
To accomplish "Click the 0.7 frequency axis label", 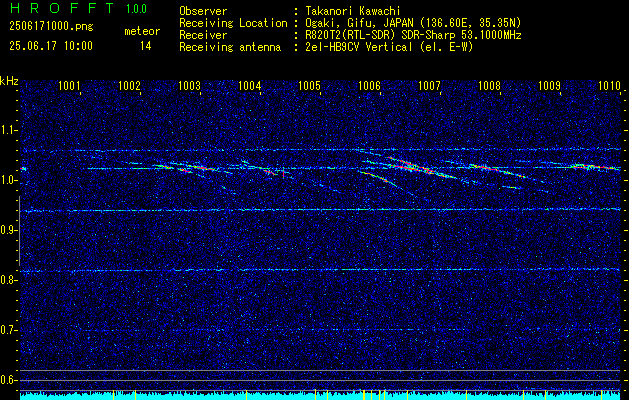I will click(8, 330).
